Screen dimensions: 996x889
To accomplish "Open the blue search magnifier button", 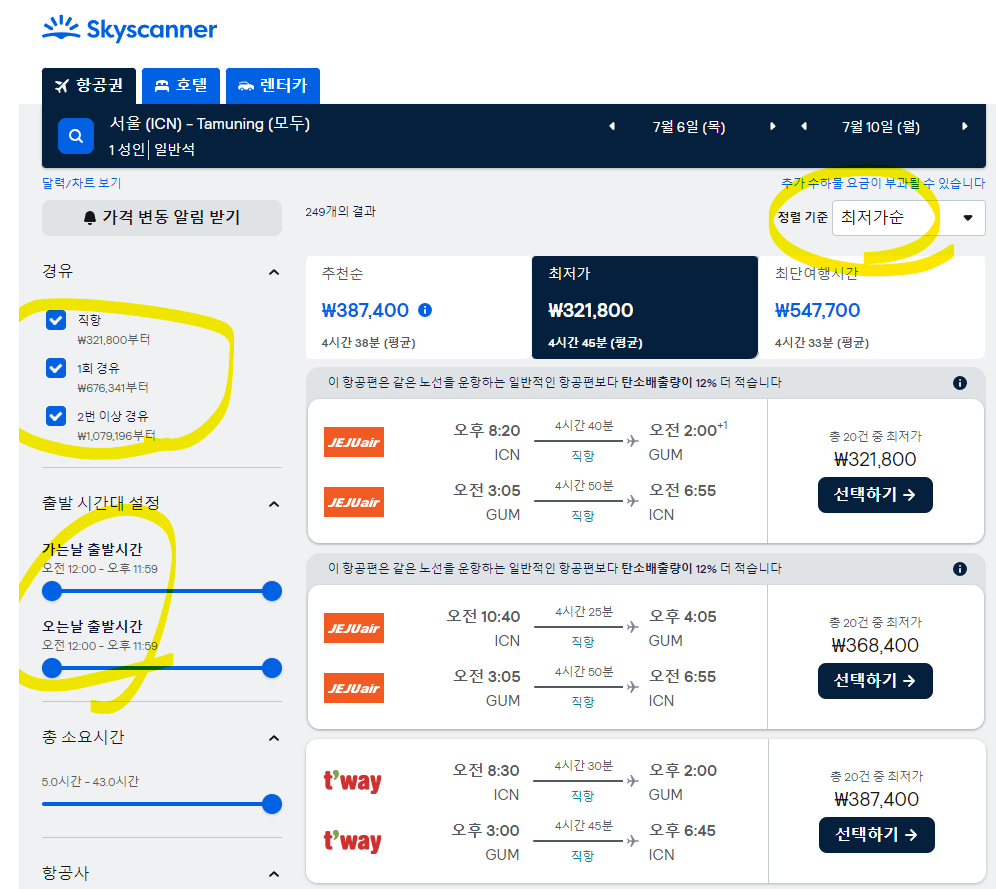I will 76,136.
